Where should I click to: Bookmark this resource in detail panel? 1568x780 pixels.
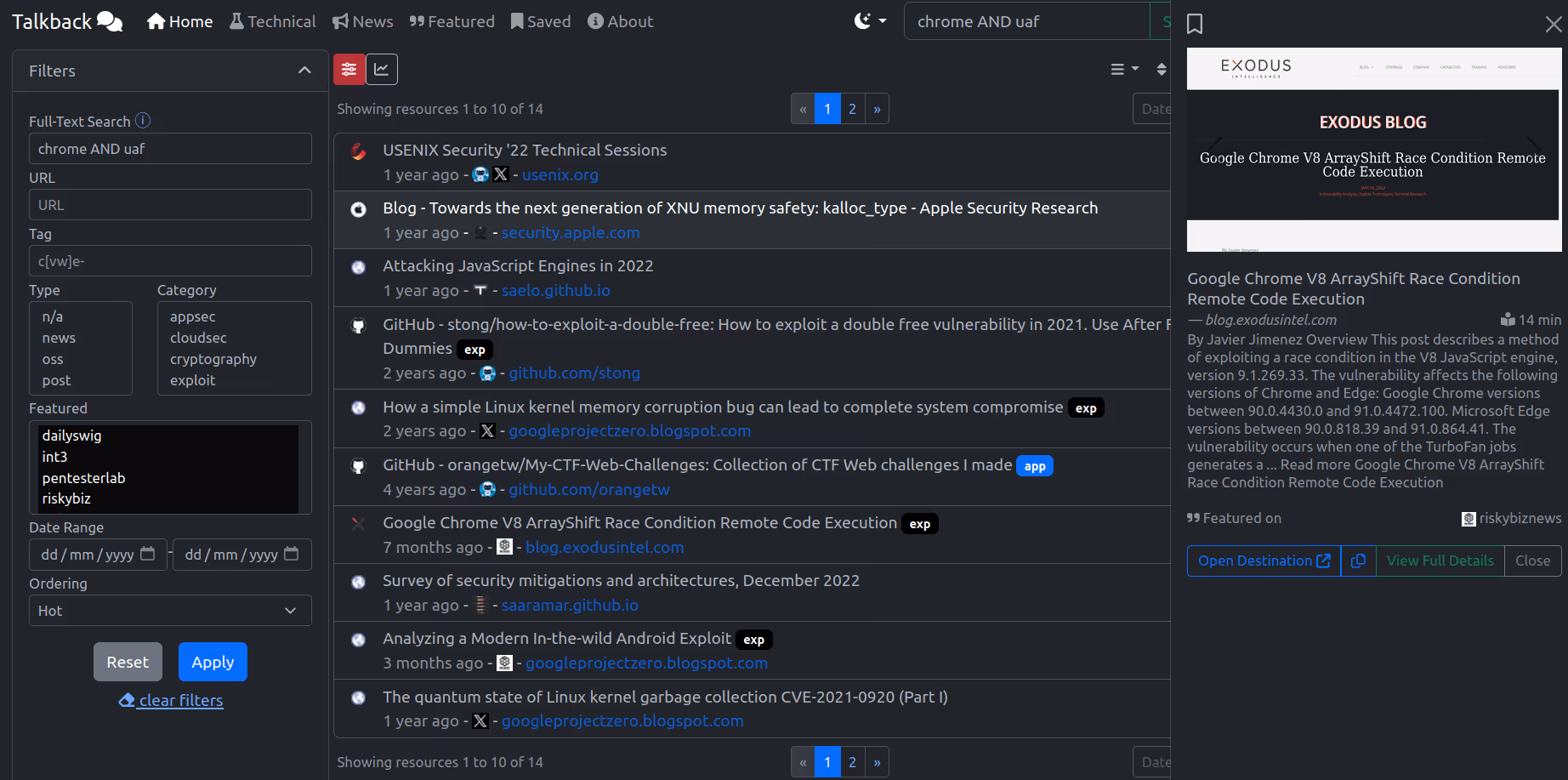(x=1195, y=24)
